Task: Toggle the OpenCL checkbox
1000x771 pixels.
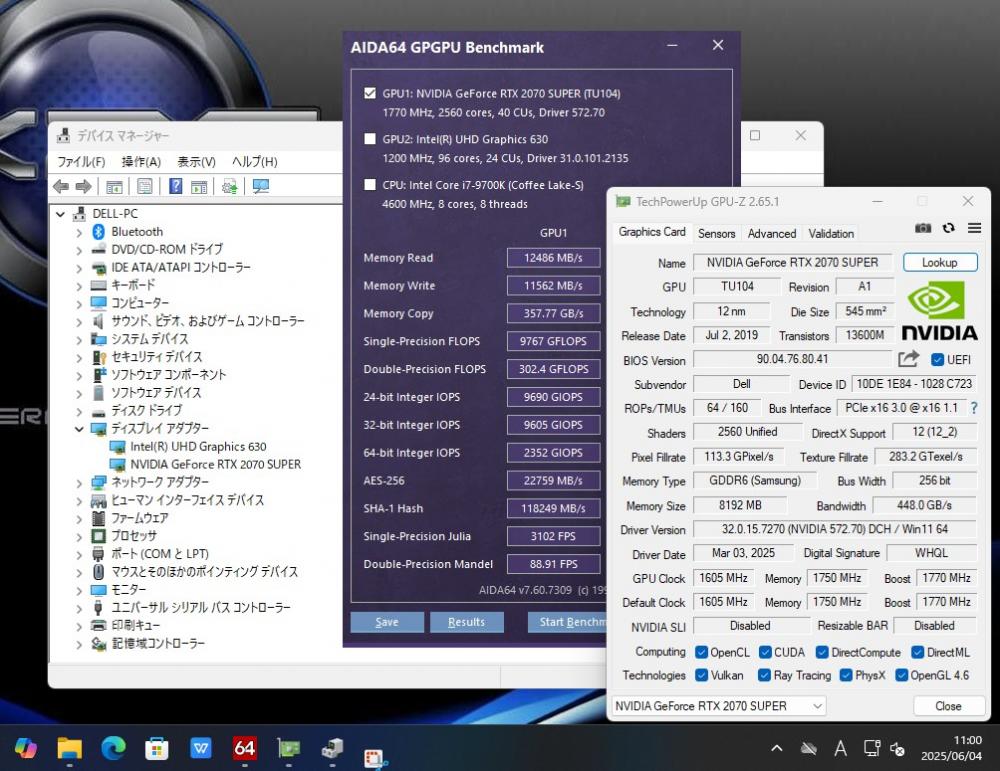Action: point(702,652)
